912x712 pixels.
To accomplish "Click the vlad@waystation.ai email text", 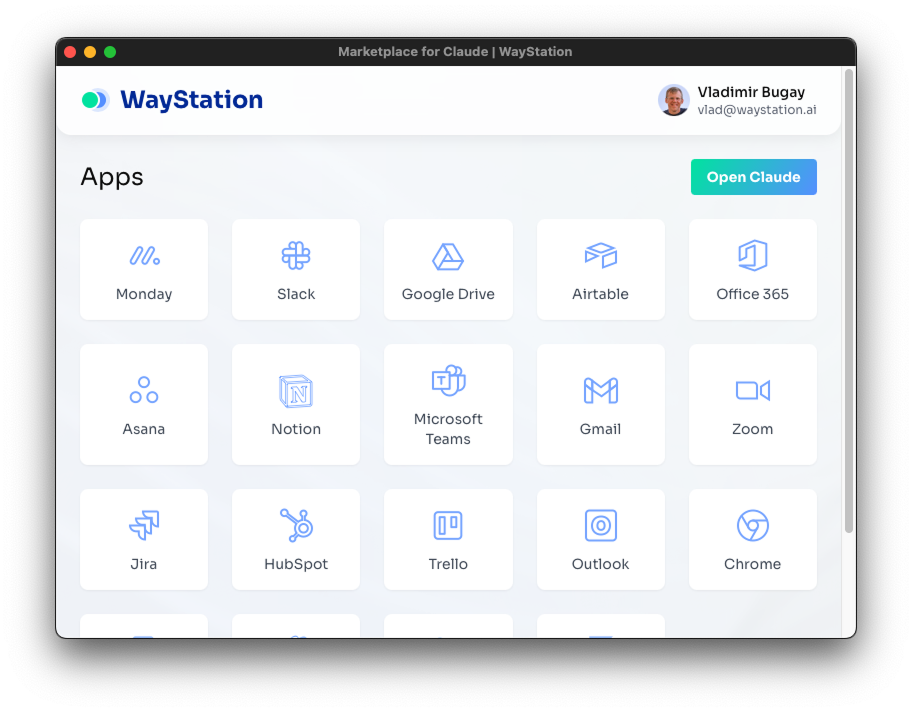I will tap(757, 110).
